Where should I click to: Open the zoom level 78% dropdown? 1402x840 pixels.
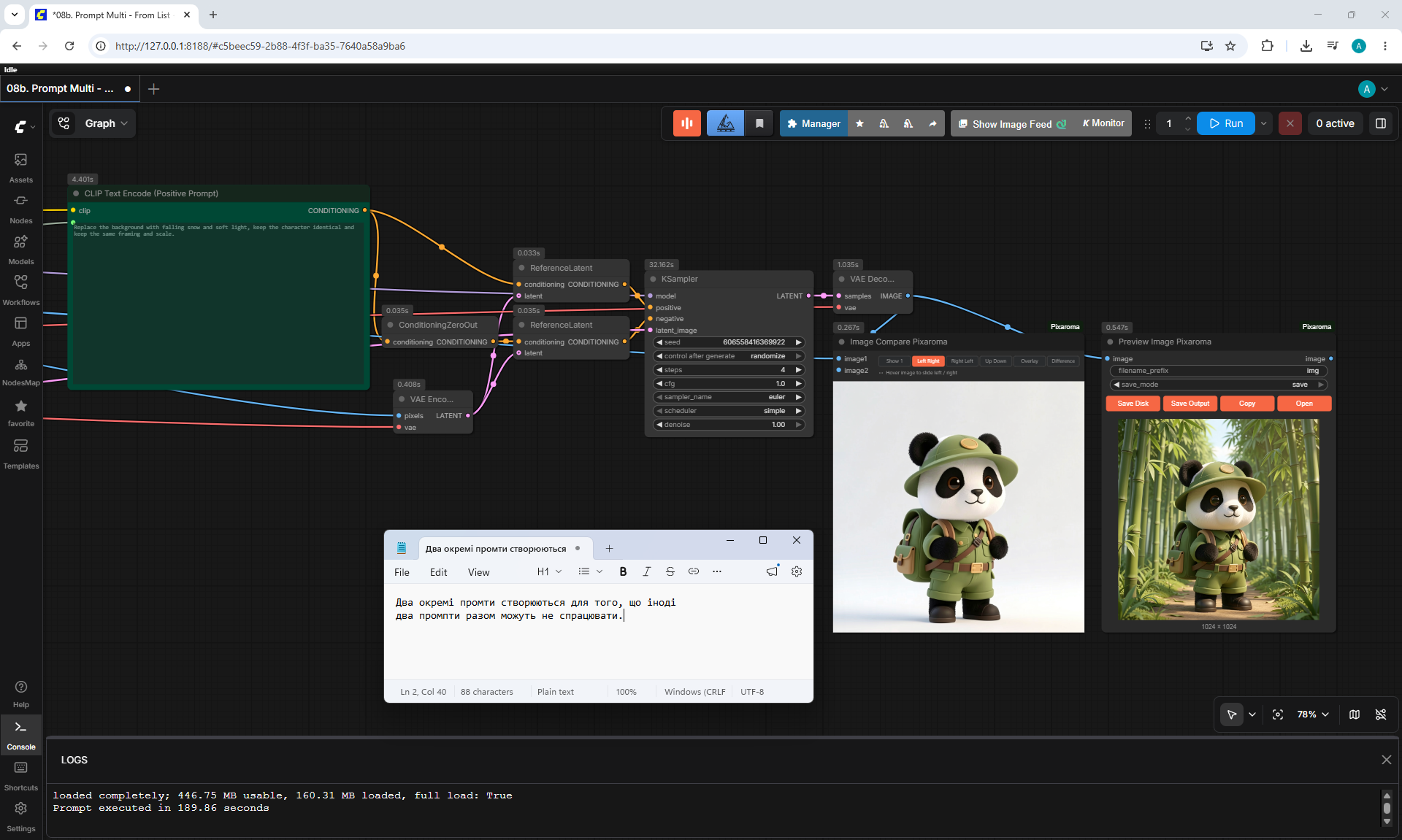click(x=1313, y=714)
